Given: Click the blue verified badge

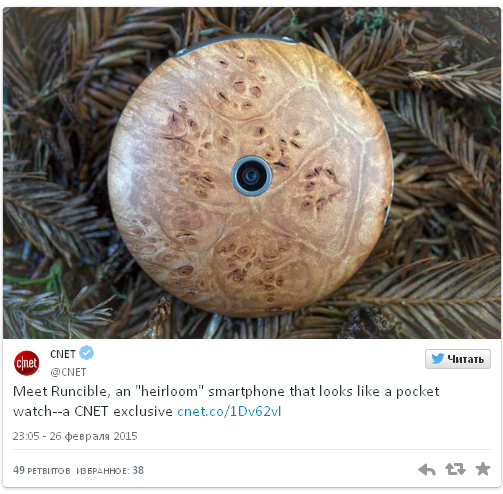Looking at the screenshot, I should (x=87, y=353).
